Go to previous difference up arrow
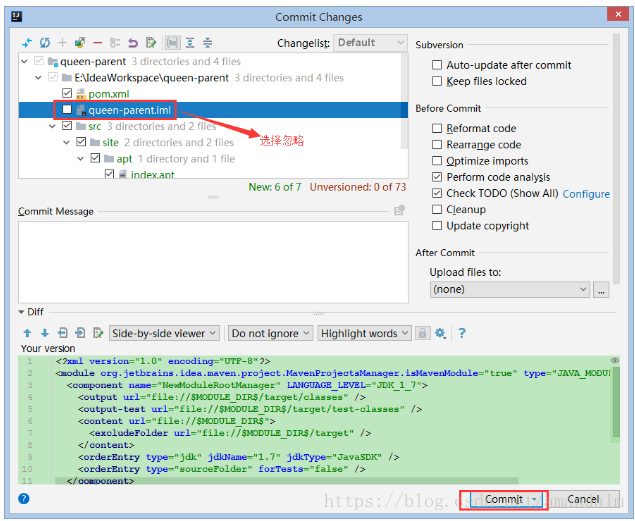635x521 pixels. (x=27, y=333)
